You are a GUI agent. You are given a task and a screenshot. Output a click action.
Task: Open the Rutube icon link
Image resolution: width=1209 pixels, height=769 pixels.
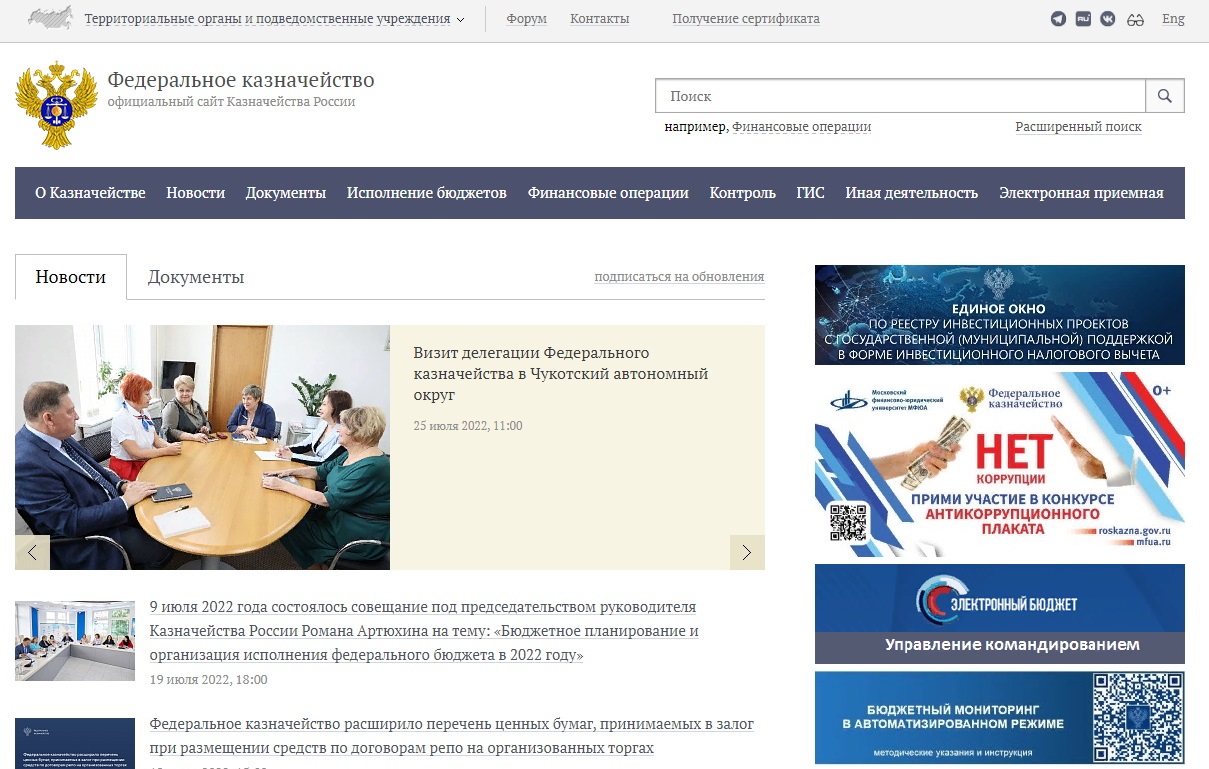click(x=1083, y=19)
